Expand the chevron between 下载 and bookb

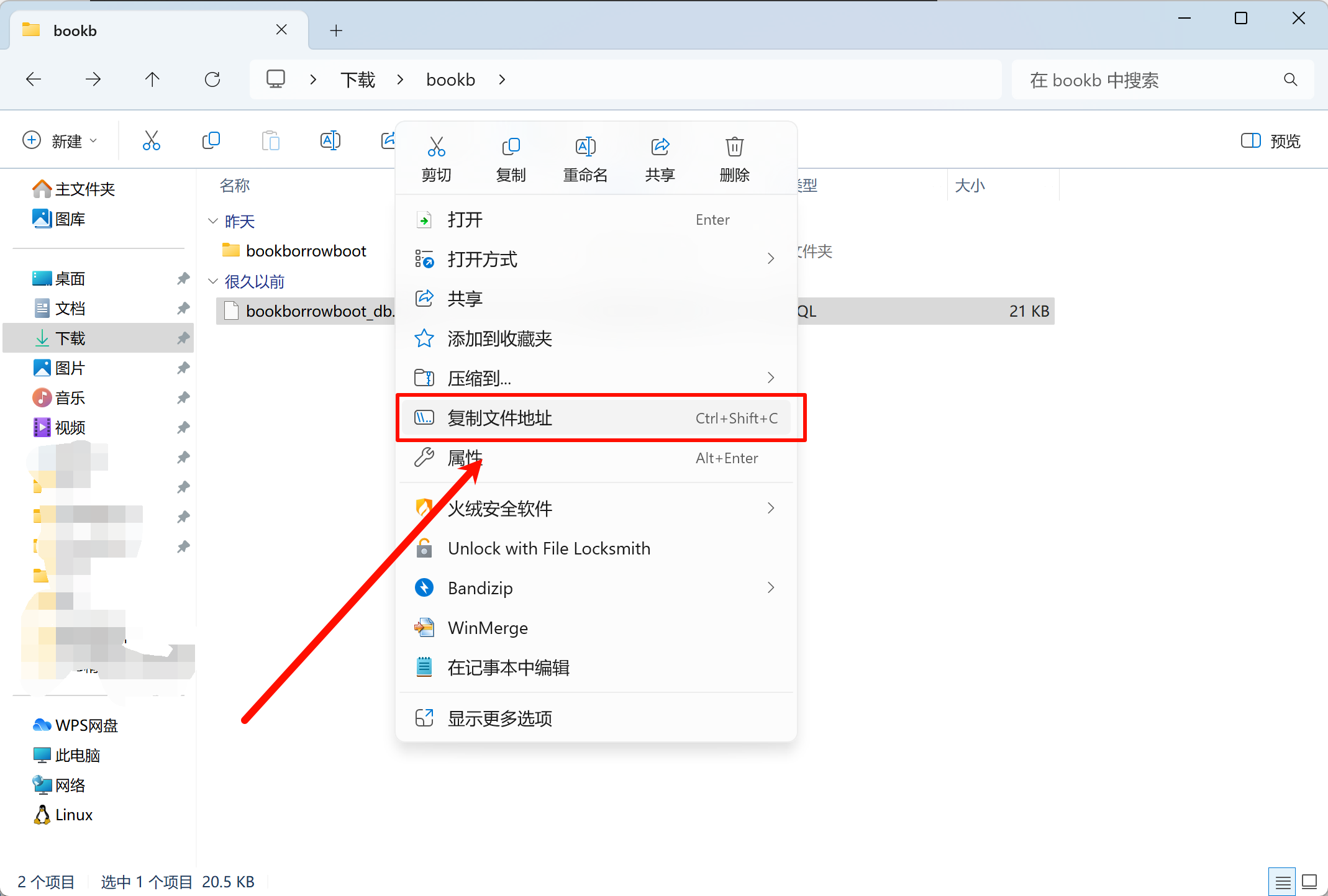[401, 80]
